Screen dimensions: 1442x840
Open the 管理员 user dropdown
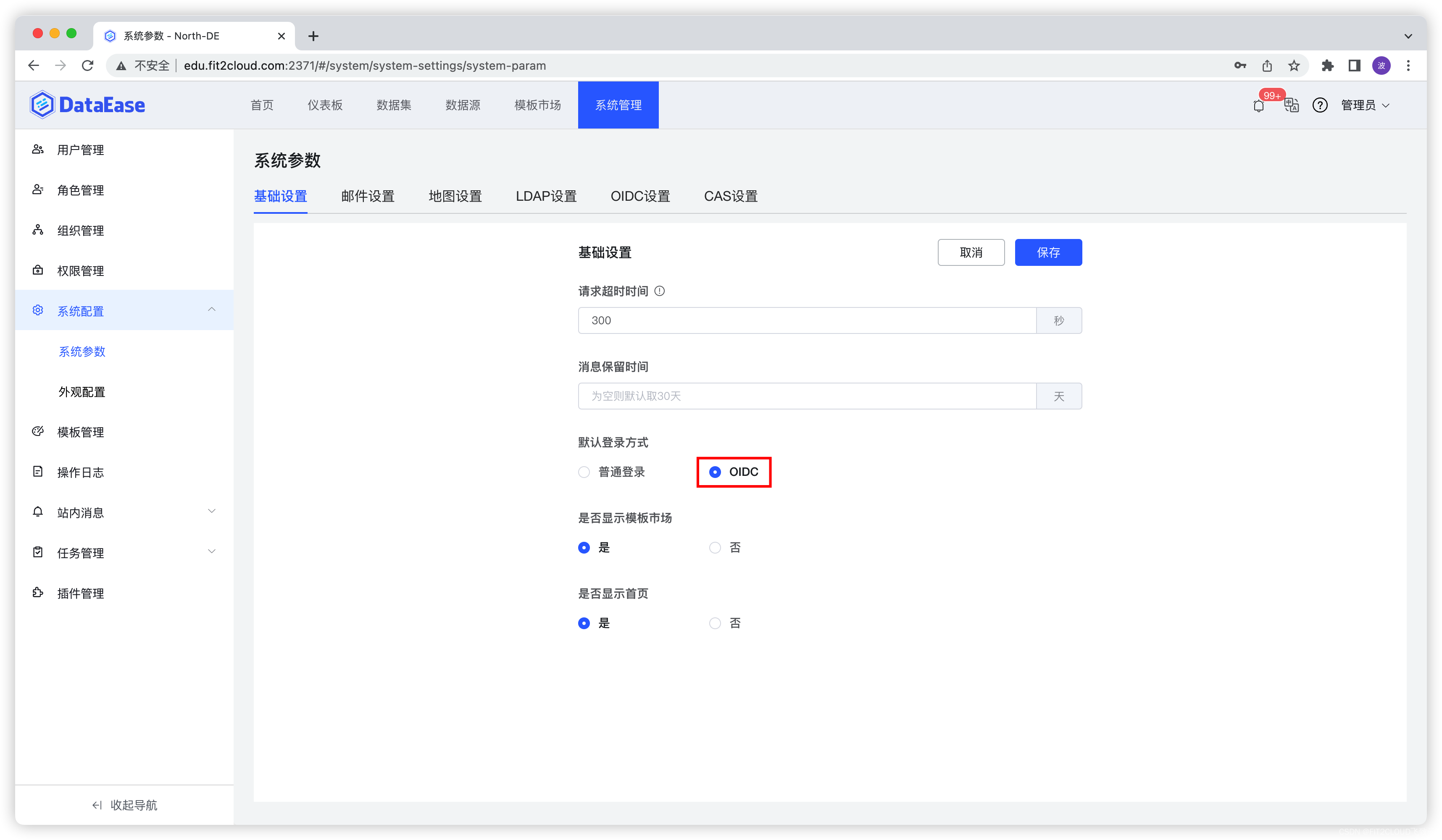(x=1365, y=105)
